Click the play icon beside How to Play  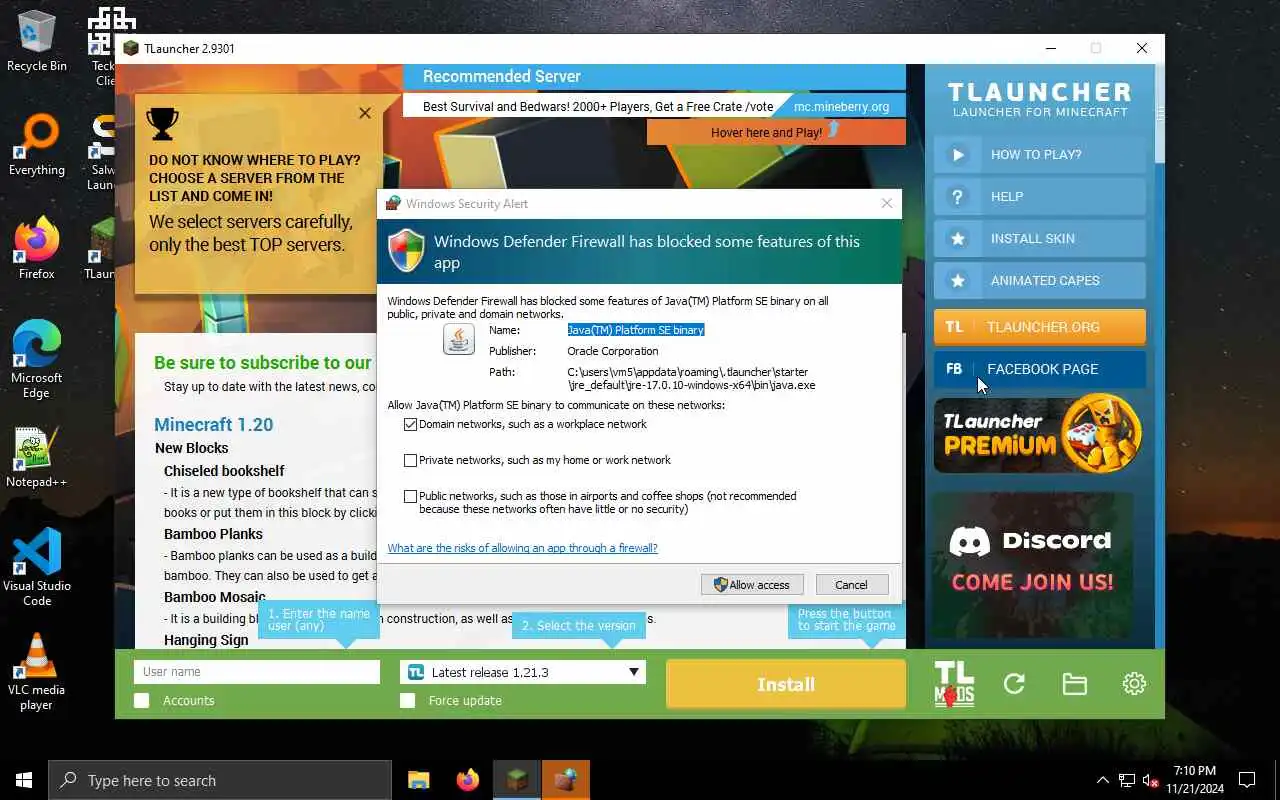[x=958, y=155]
